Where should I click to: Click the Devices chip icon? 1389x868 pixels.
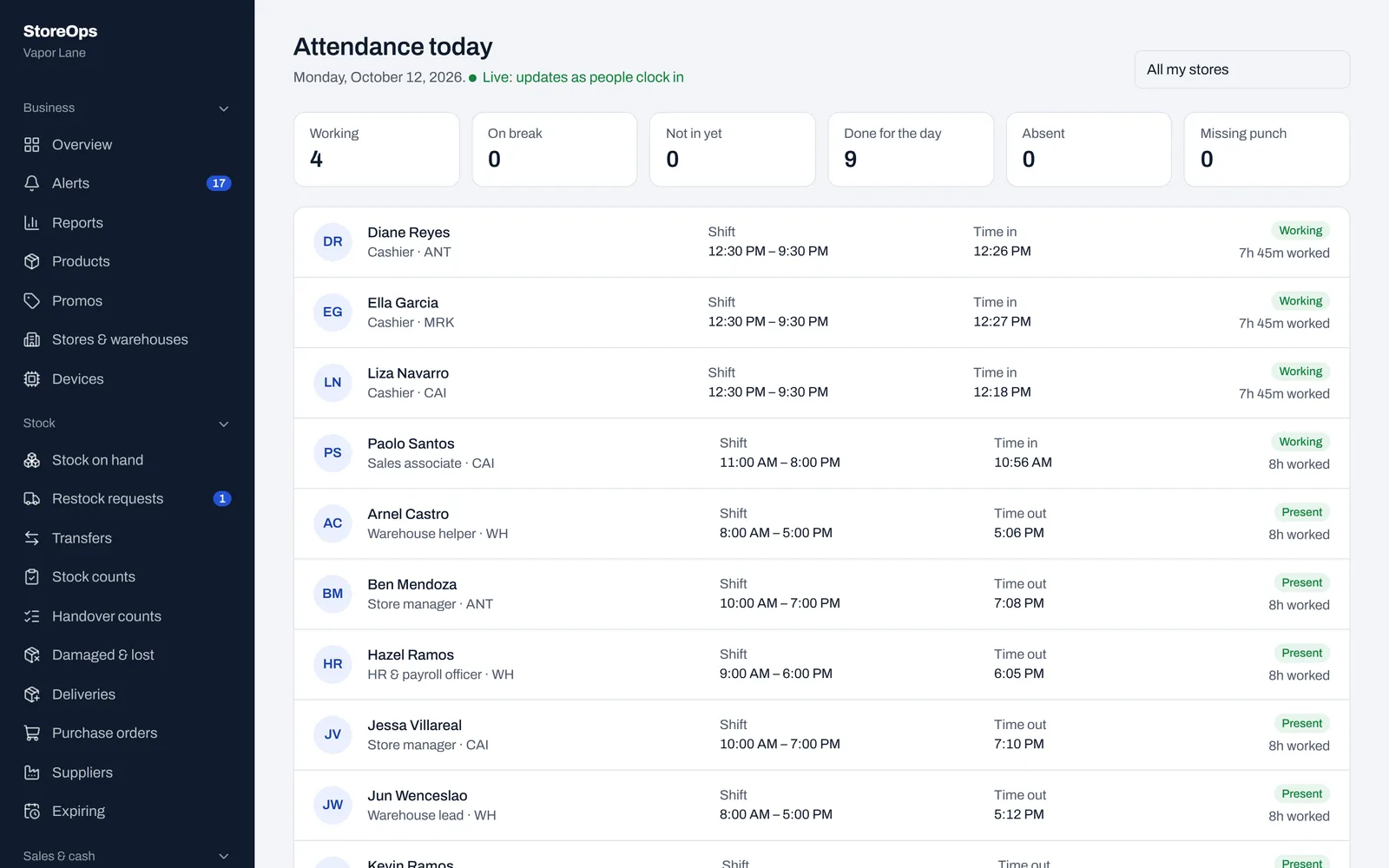click(x=32, y=379)
